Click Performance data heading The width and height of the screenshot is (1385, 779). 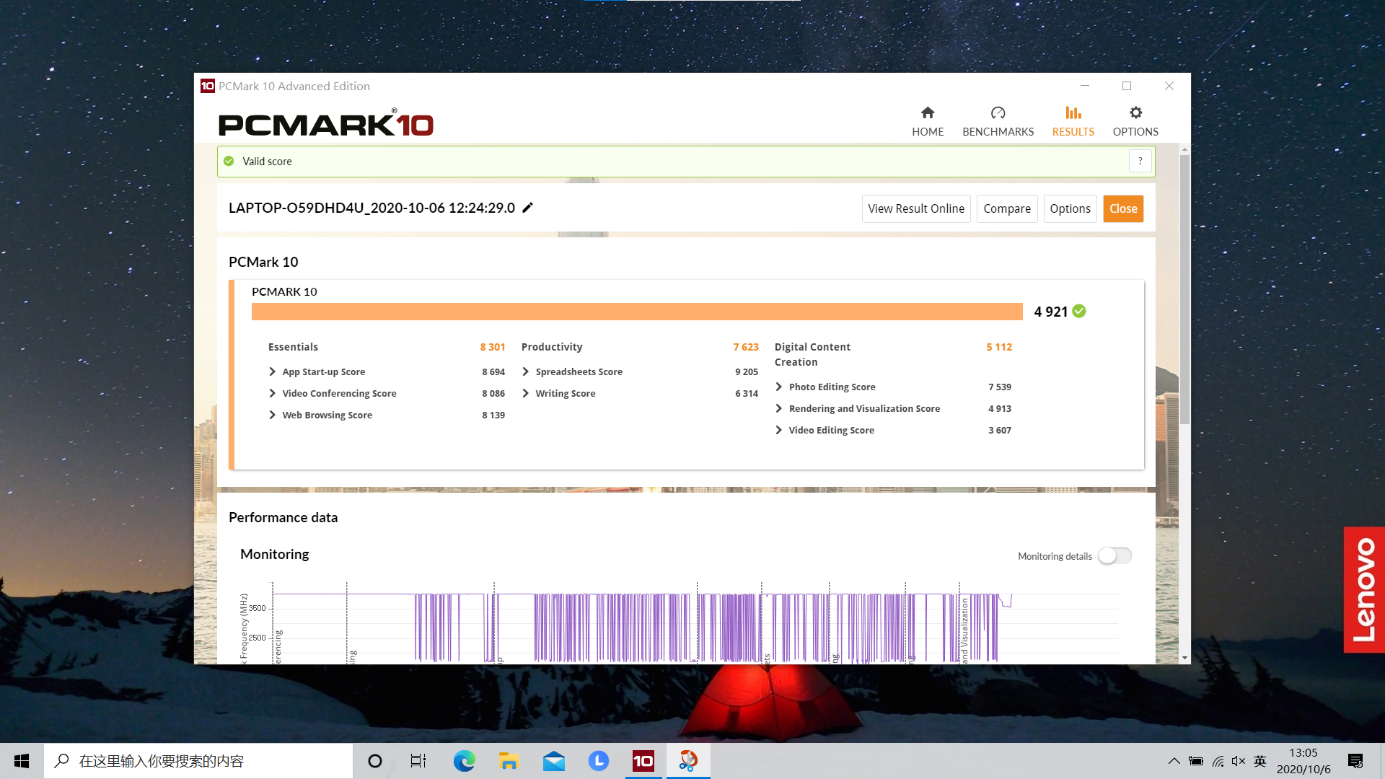283,517
